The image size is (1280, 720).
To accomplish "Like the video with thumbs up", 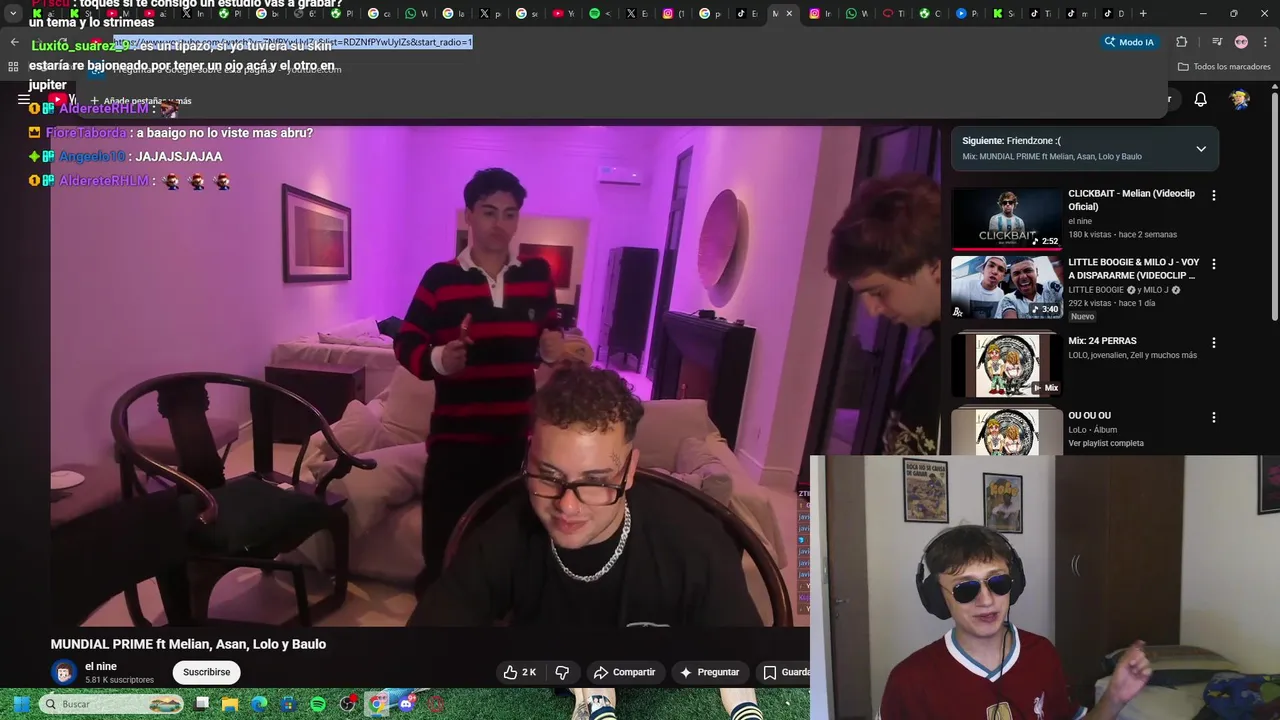I will point(520,672).
